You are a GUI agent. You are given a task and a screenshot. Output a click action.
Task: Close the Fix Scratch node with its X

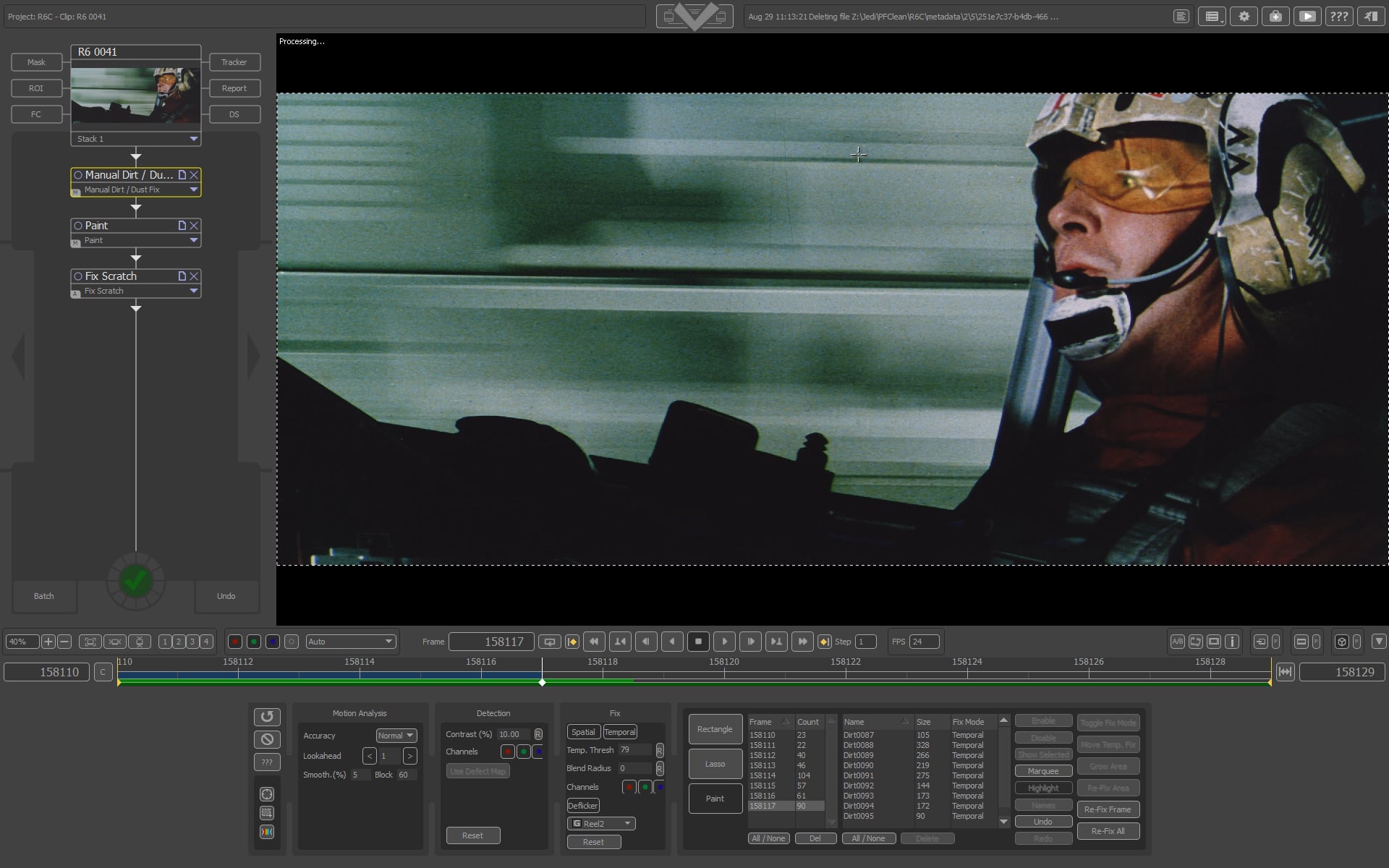tap(194, 276)
